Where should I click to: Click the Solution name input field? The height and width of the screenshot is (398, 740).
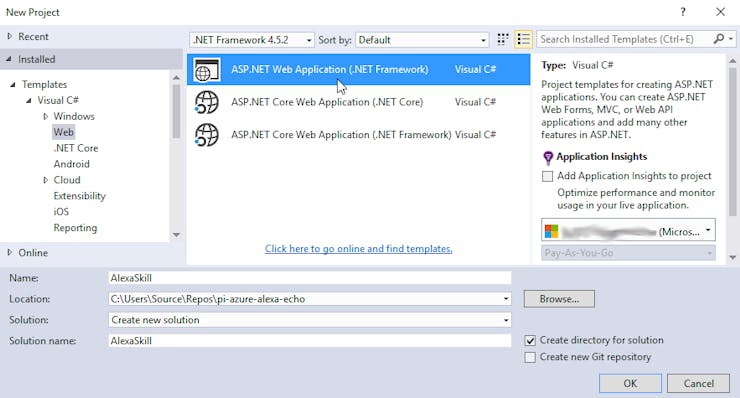click(x=310, y=341)
